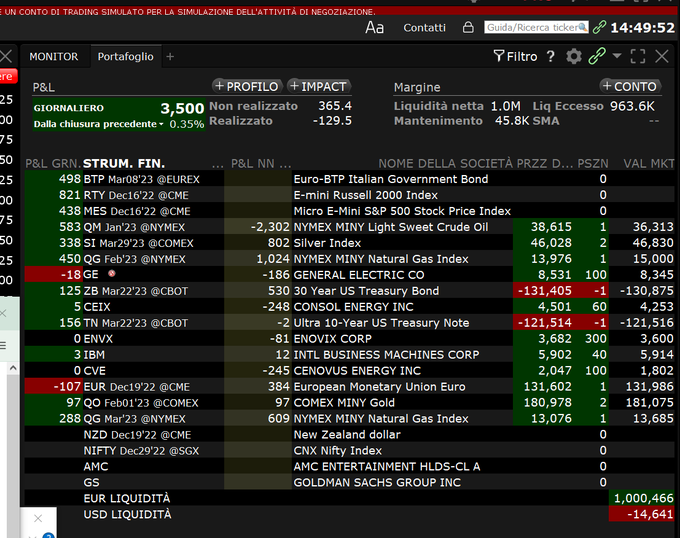
Task: Select the CVE instrument row
Action: [350, 371]
